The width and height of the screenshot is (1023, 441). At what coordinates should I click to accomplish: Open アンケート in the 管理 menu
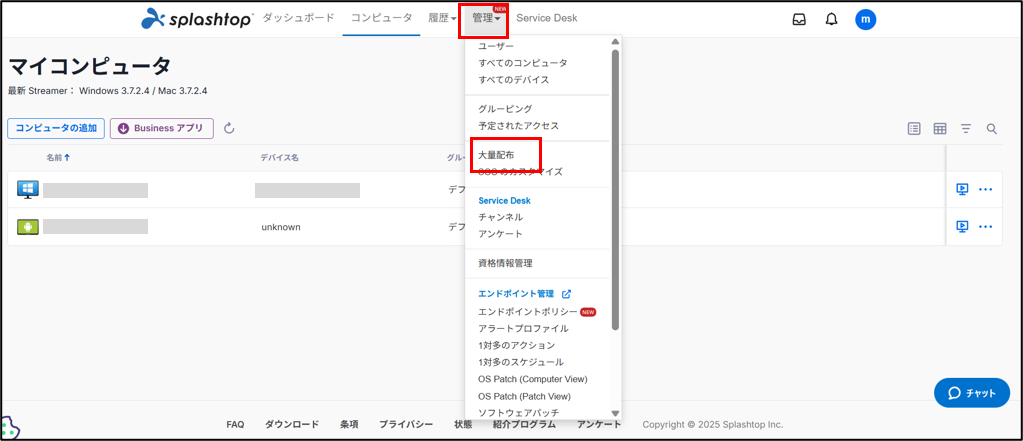click(x=500, y=234)
